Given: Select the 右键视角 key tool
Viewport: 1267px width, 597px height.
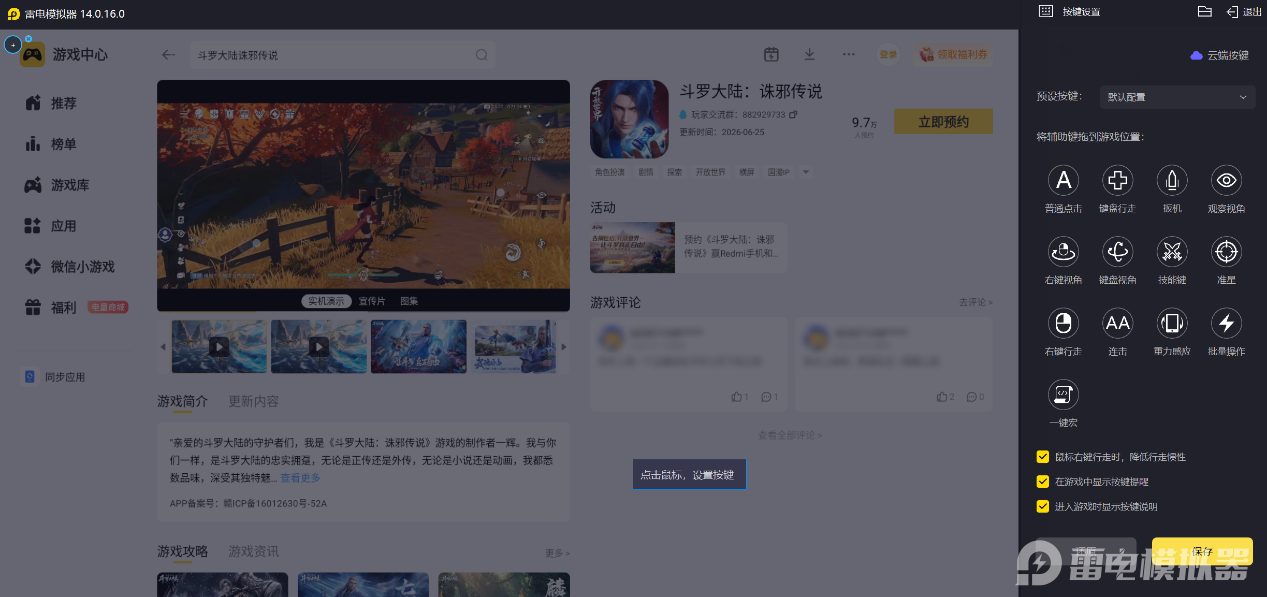Looking at the screenshot, I should (1063, 251).
